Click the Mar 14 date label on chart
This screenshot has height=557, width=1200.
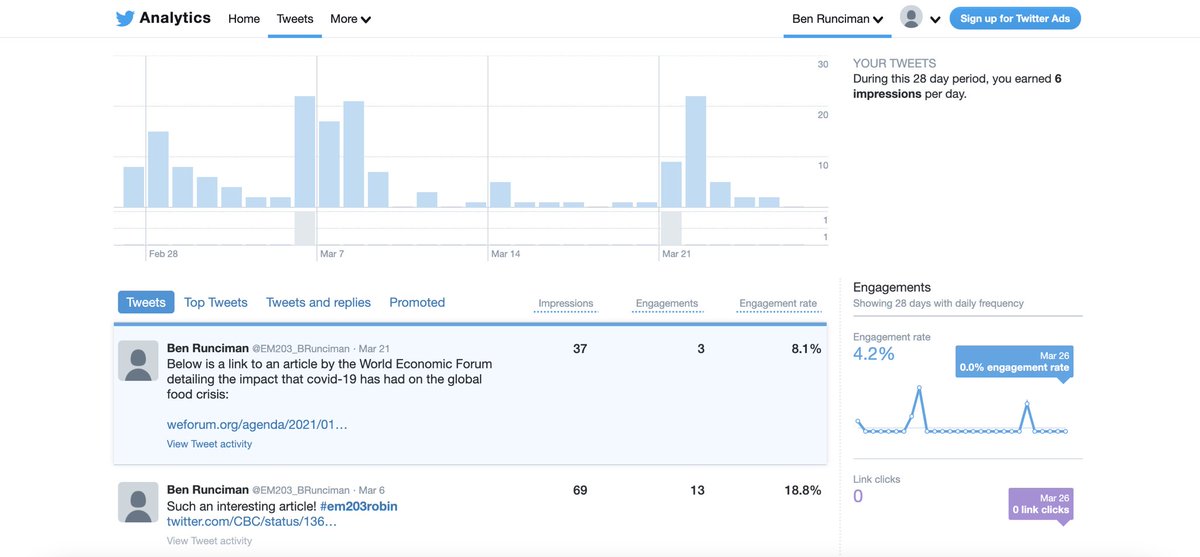pos(506,254)
